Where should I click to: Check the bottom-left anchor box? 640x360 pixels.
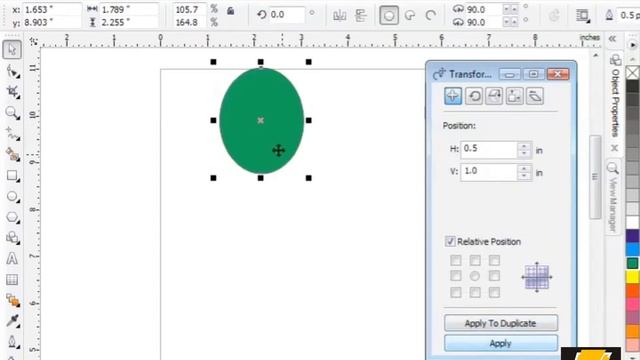(x=456, y=292)
